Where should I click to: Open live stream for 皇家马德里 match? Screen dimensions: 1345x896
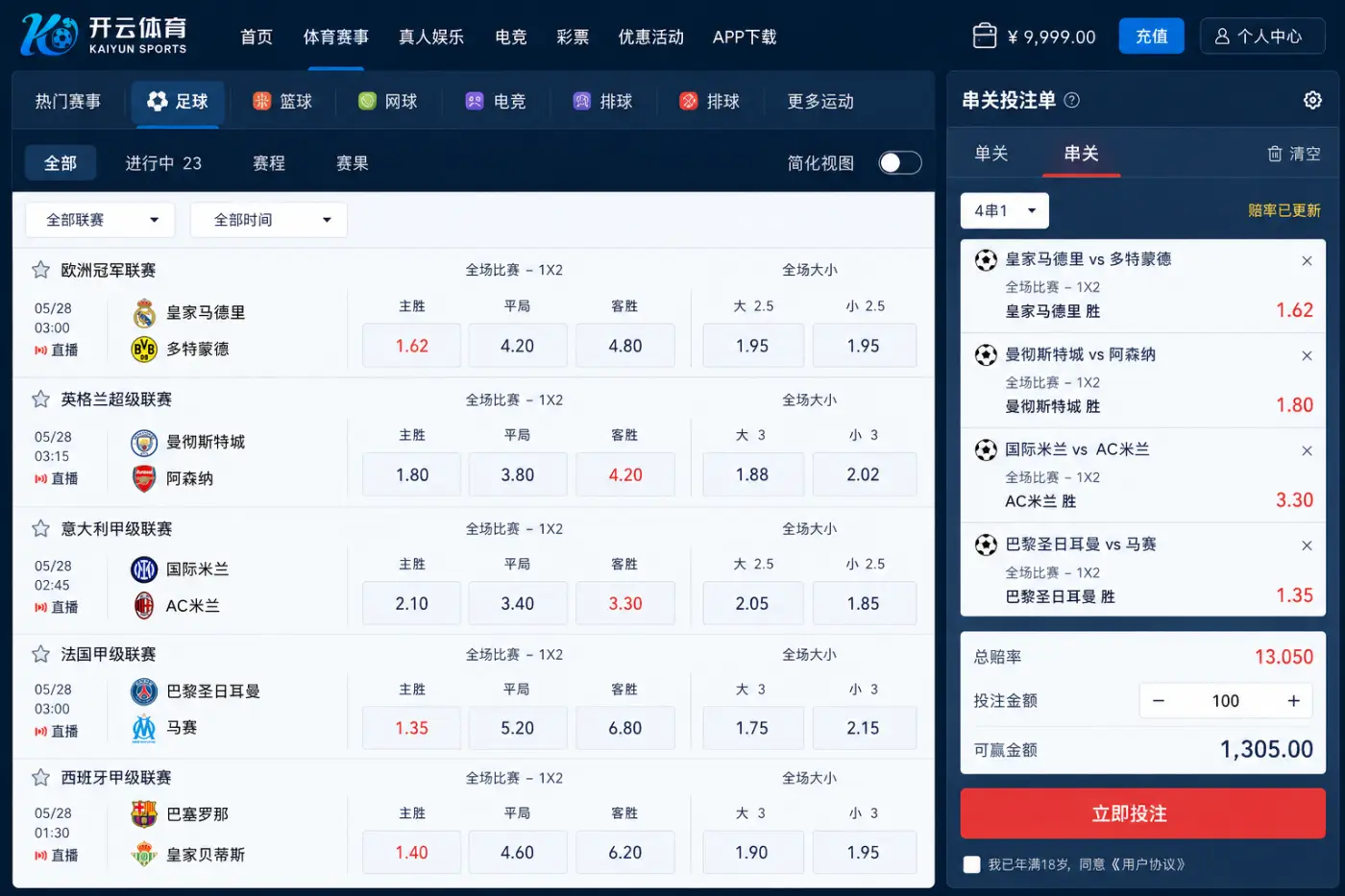tap(57, 351)
